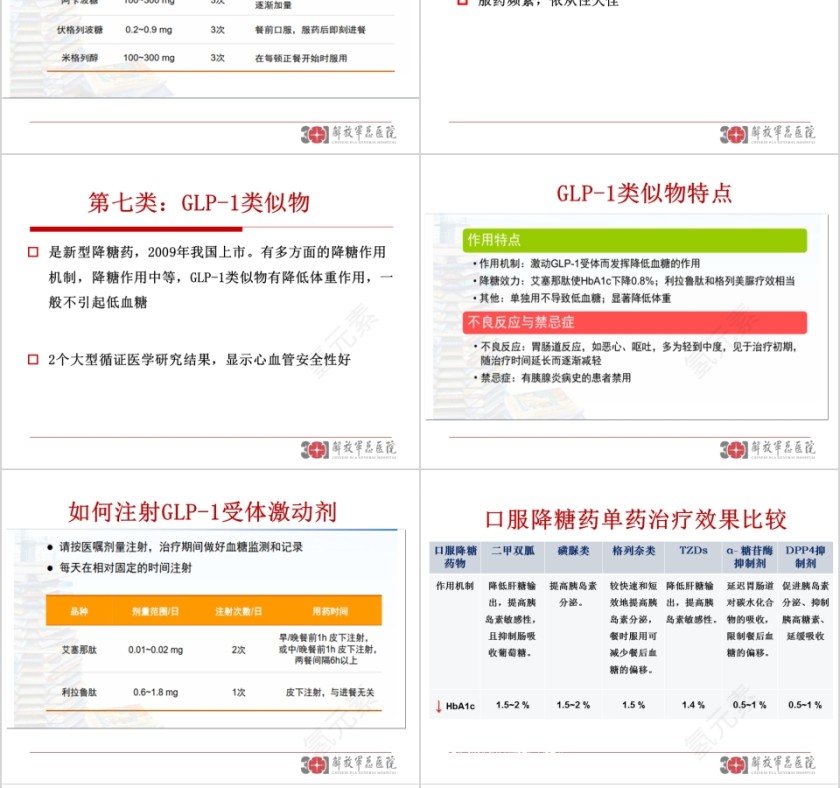Select the 二甲双胍 column header
The image size is (840, 788).
click(x=510, y=549)
